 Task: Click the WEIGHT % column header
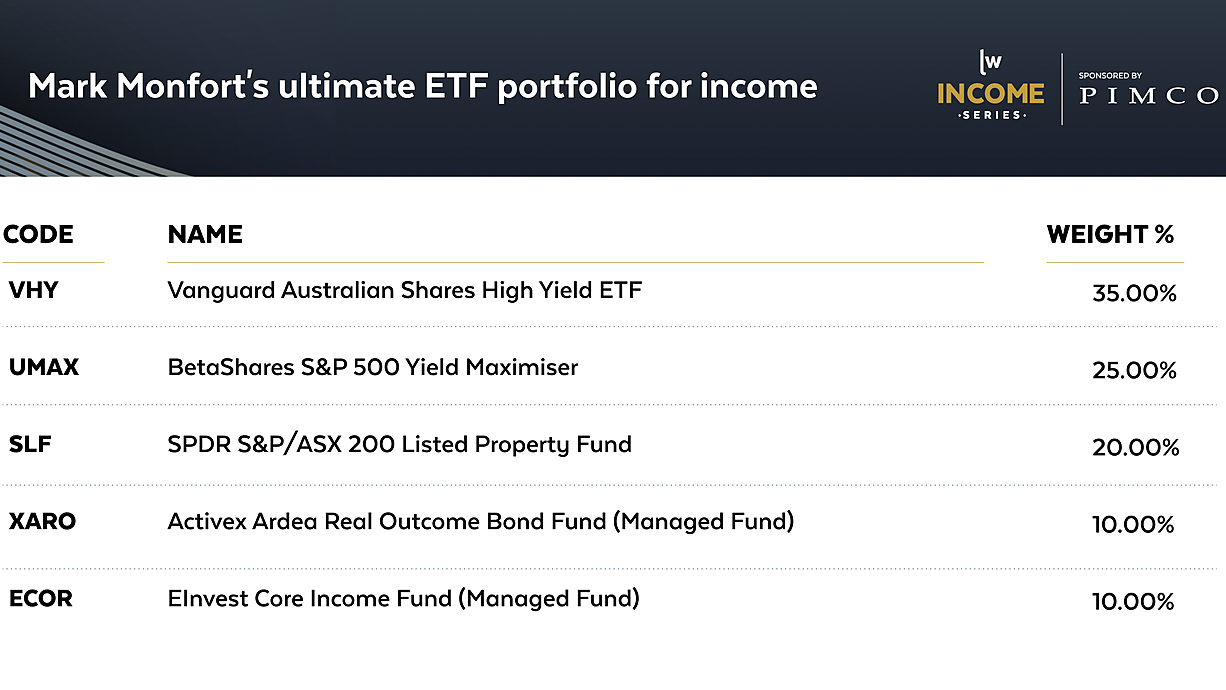click(1110, 235)
